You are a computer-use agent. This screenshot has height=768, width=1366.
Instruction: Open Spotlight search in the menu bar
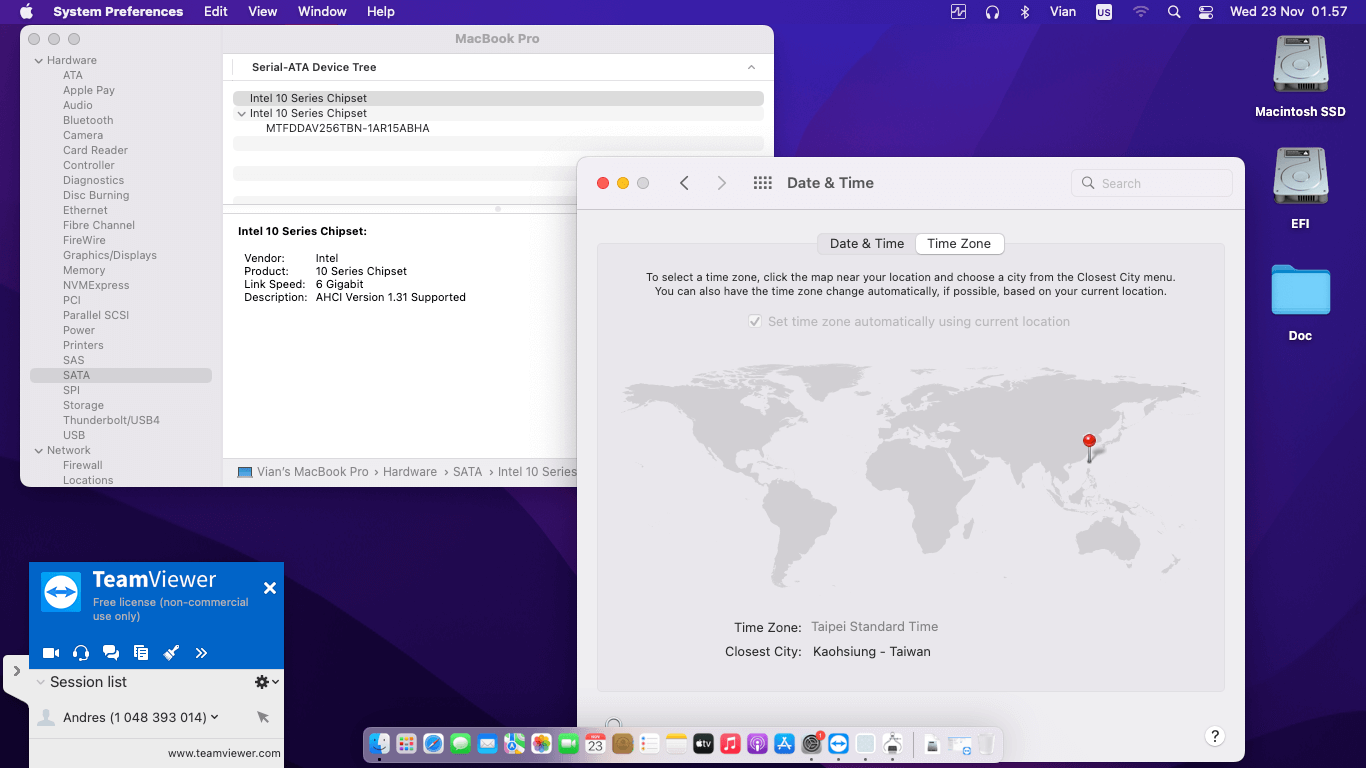click(1175, 12)
